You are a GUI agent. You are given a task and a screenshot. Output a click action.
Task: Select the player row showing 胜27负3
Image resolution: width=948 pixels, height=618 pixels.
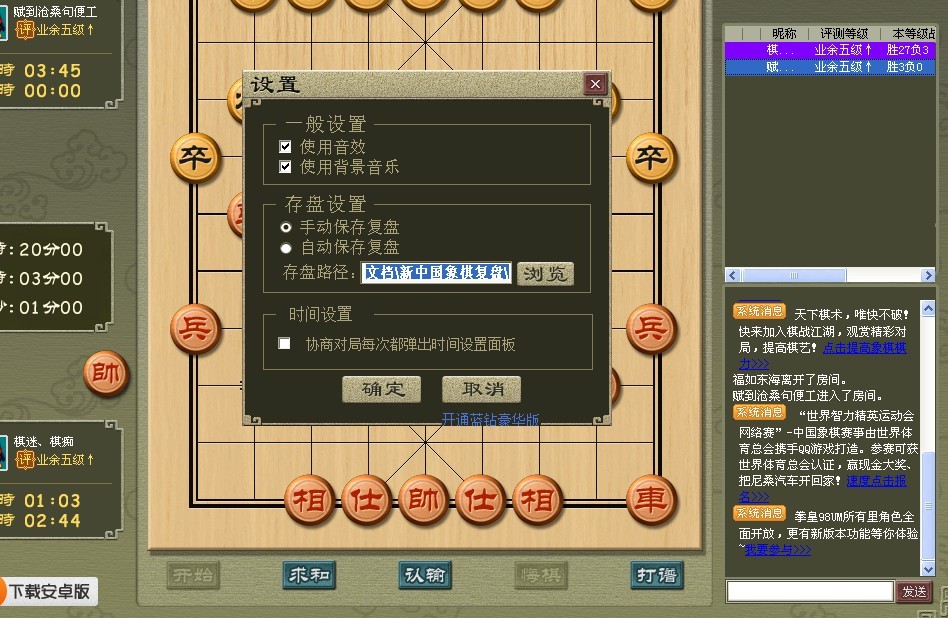[830, 50]
